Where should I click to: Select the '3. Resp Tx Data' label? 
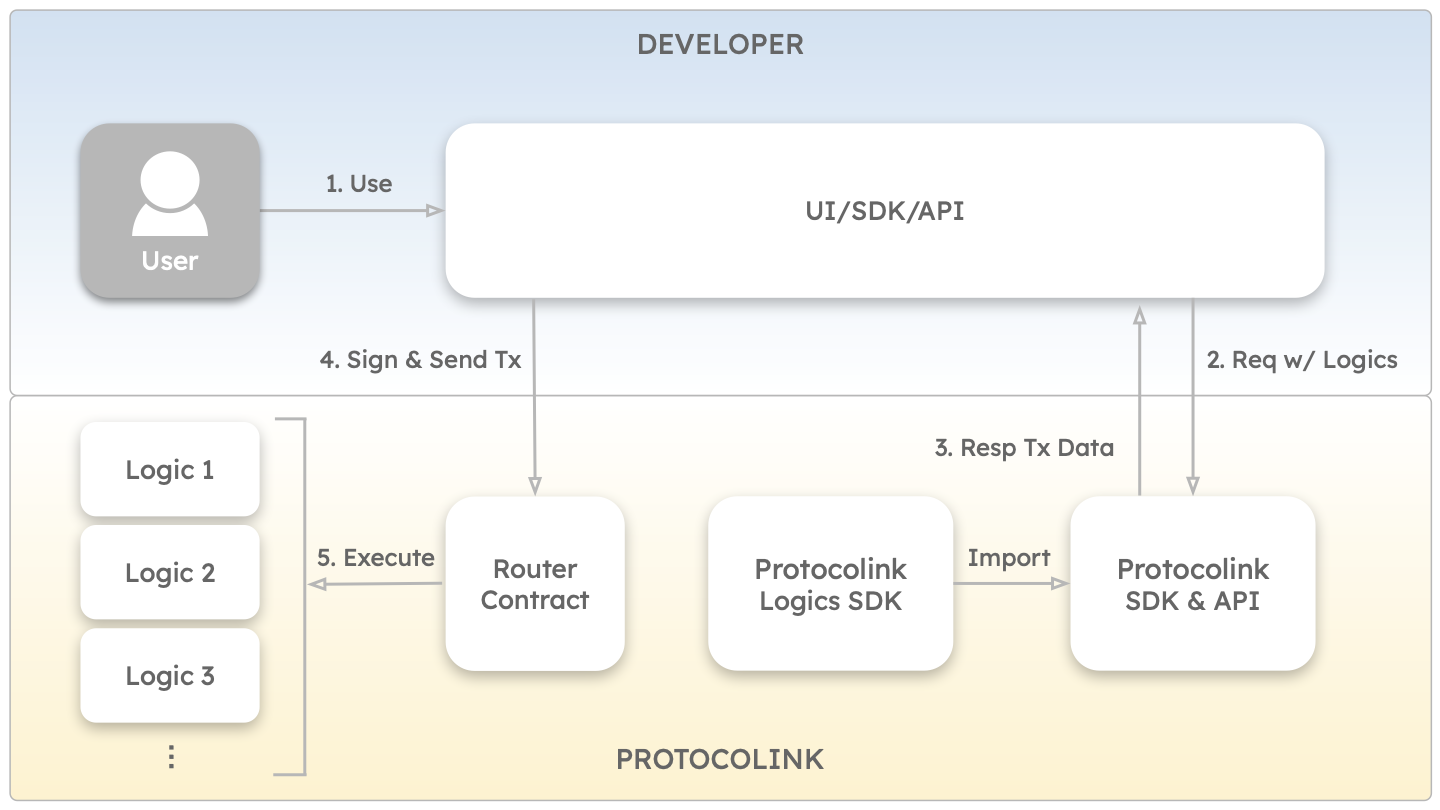(x=1024, y=447)
